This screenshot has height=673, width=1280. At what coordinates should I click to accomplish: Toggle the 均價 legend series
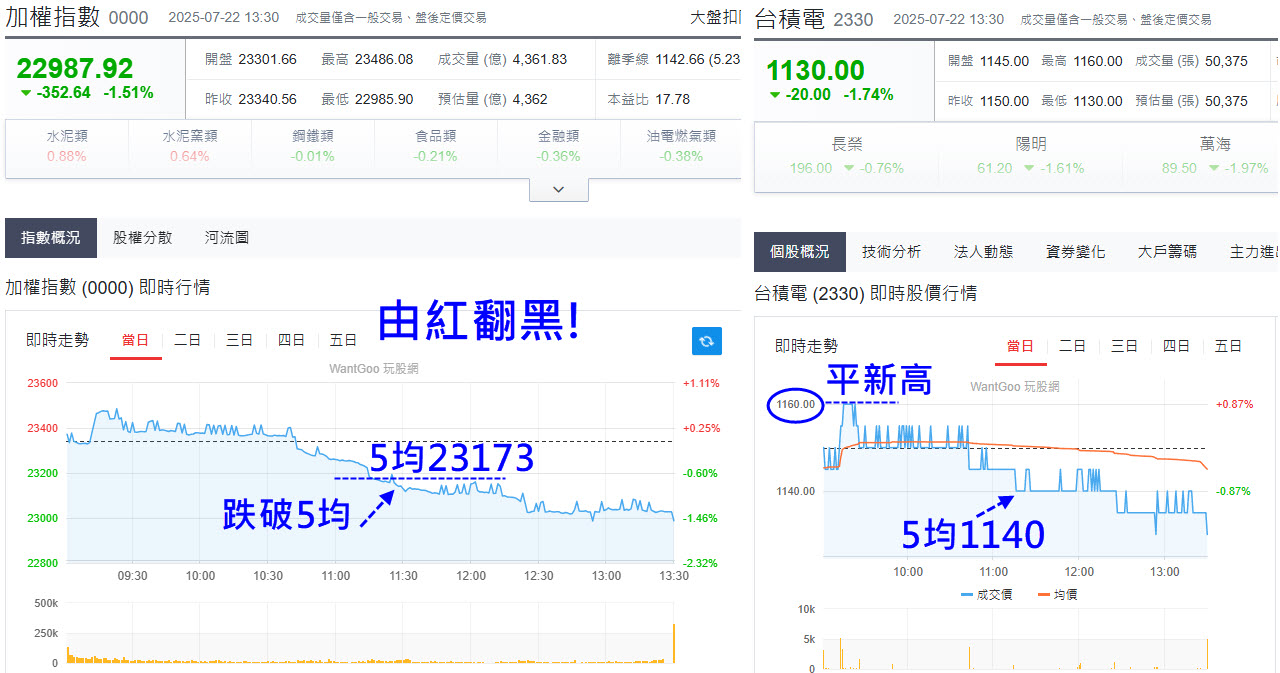1057,595
